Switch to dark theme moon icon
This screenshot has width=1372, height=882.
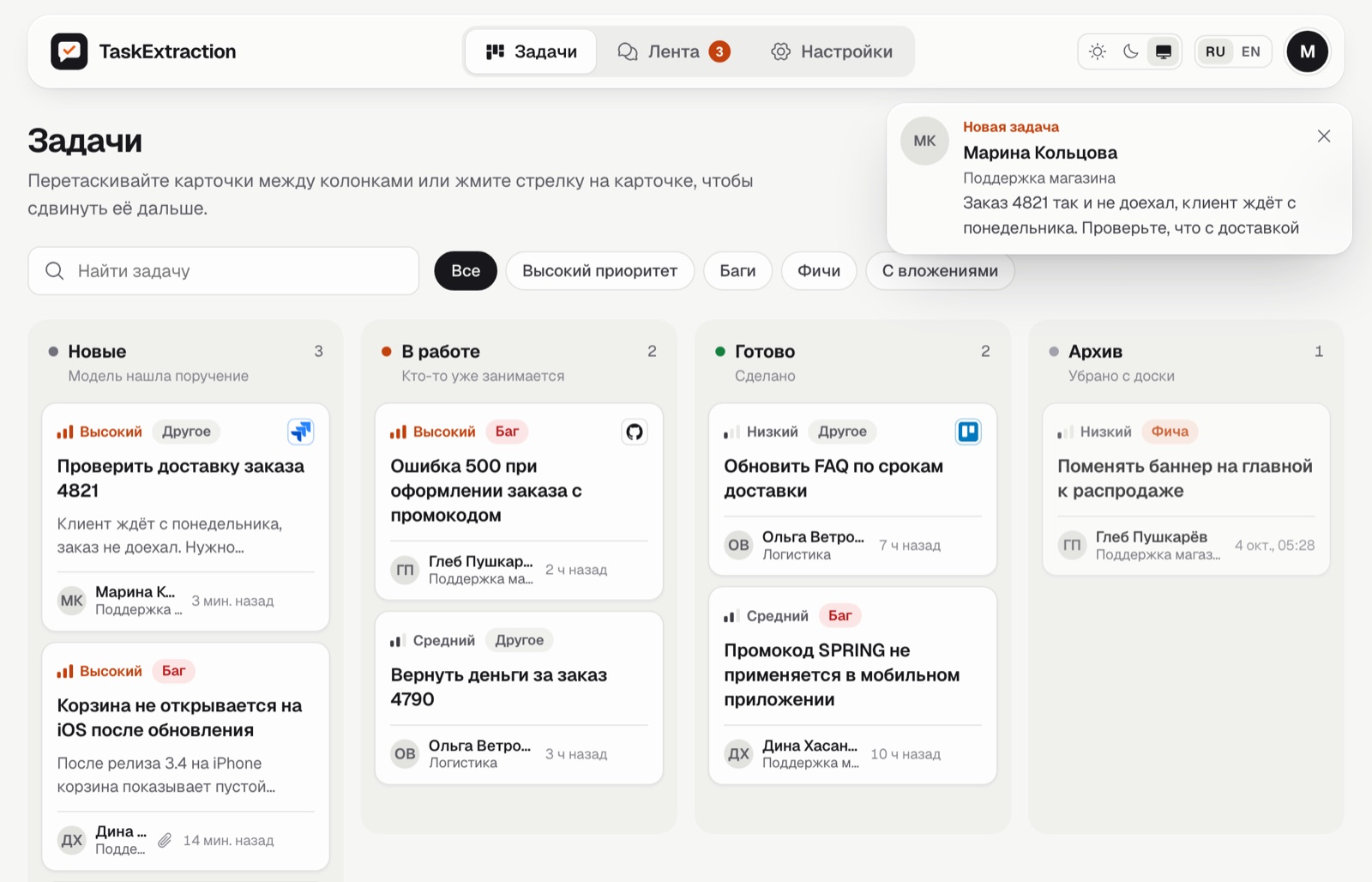(x=1130, y=51)
